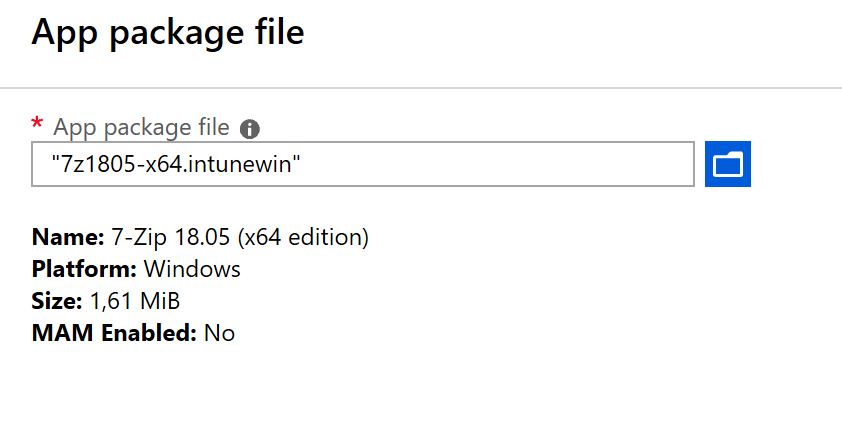Click the horizontal divider under the heading
This screenshot has width=842, height=438.
click(x=420, y=88)
